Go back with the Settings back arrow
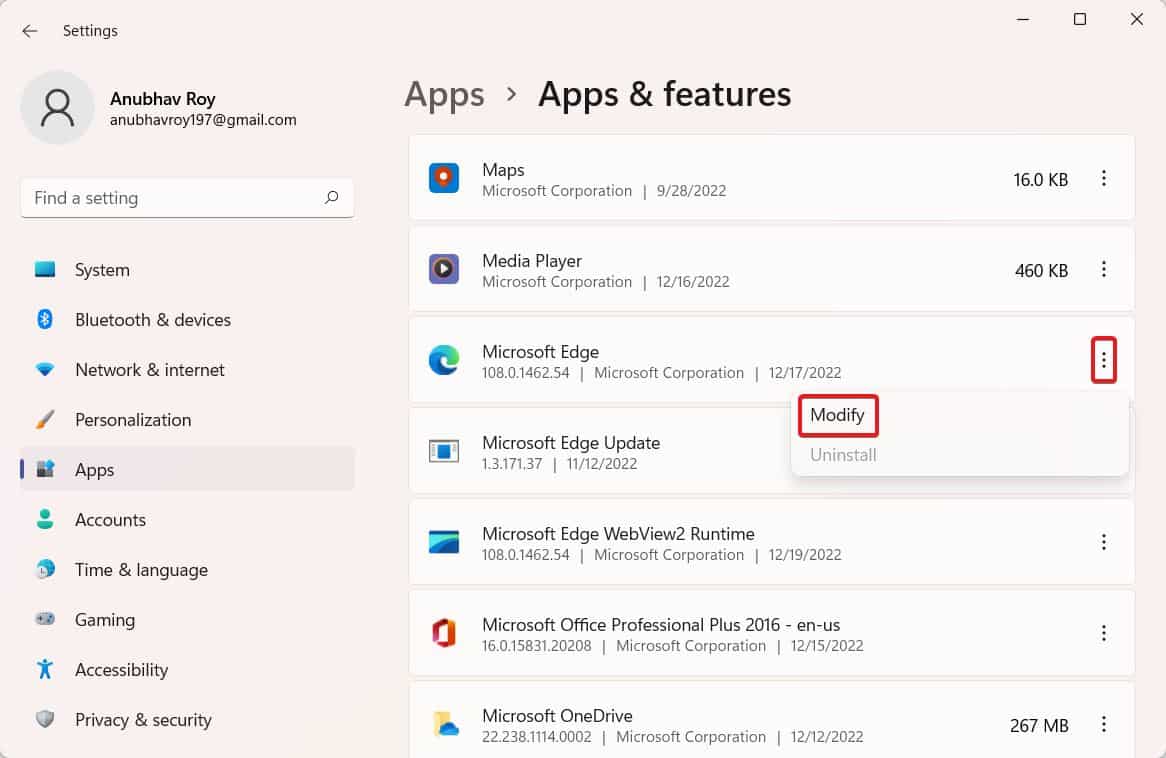Screen dimensions: 1166x758 30,30
